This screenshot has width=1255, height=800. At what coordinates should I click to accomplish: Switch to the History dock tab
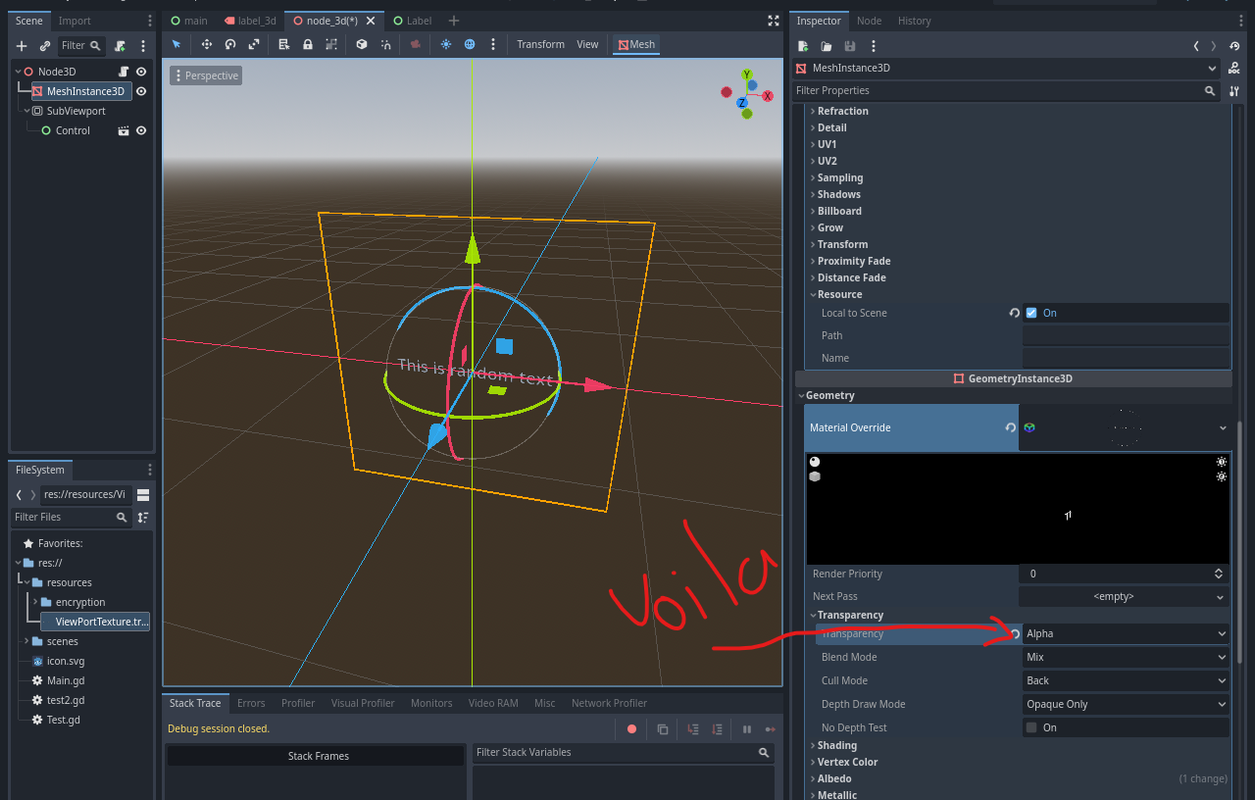(914, 21)
